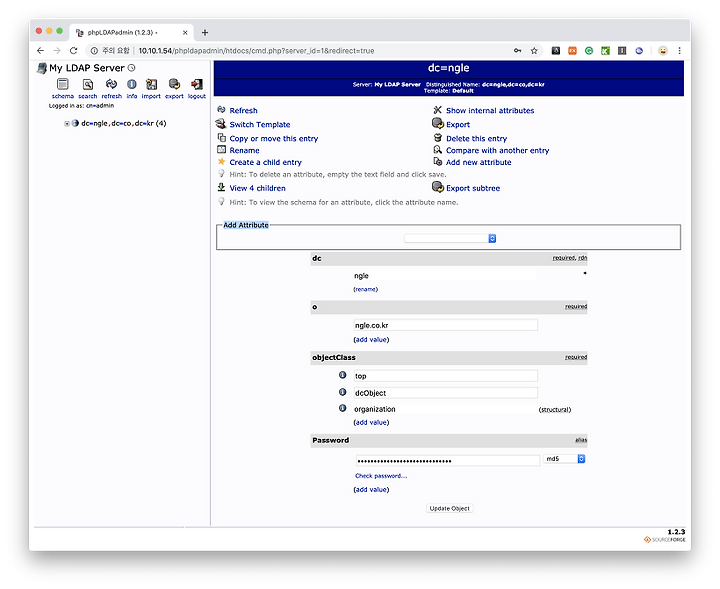The image size is (720, 589).
Task: Click the Export subtree disk icon
Action: pyautogui.click(x=438, y=187)
